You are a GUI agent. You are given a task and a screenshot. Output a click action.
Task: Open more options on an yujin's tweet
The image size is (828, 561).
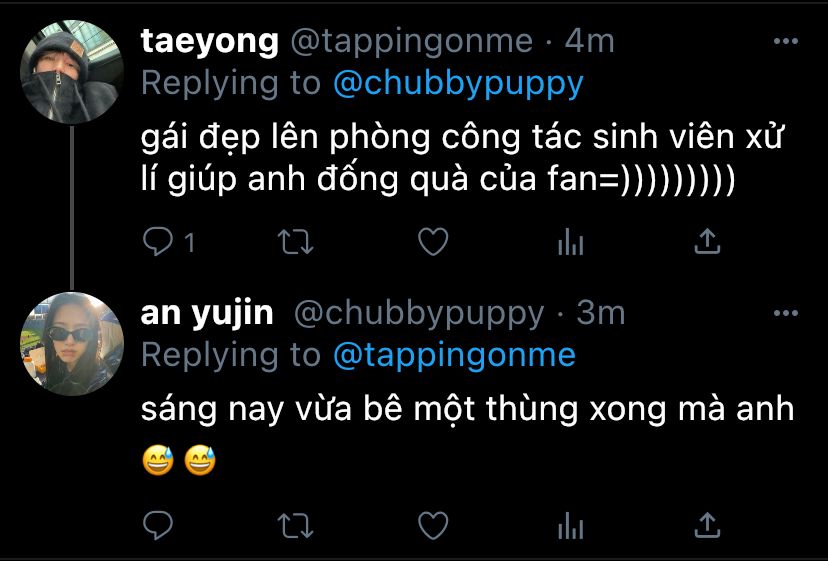[x=785, y=313]
